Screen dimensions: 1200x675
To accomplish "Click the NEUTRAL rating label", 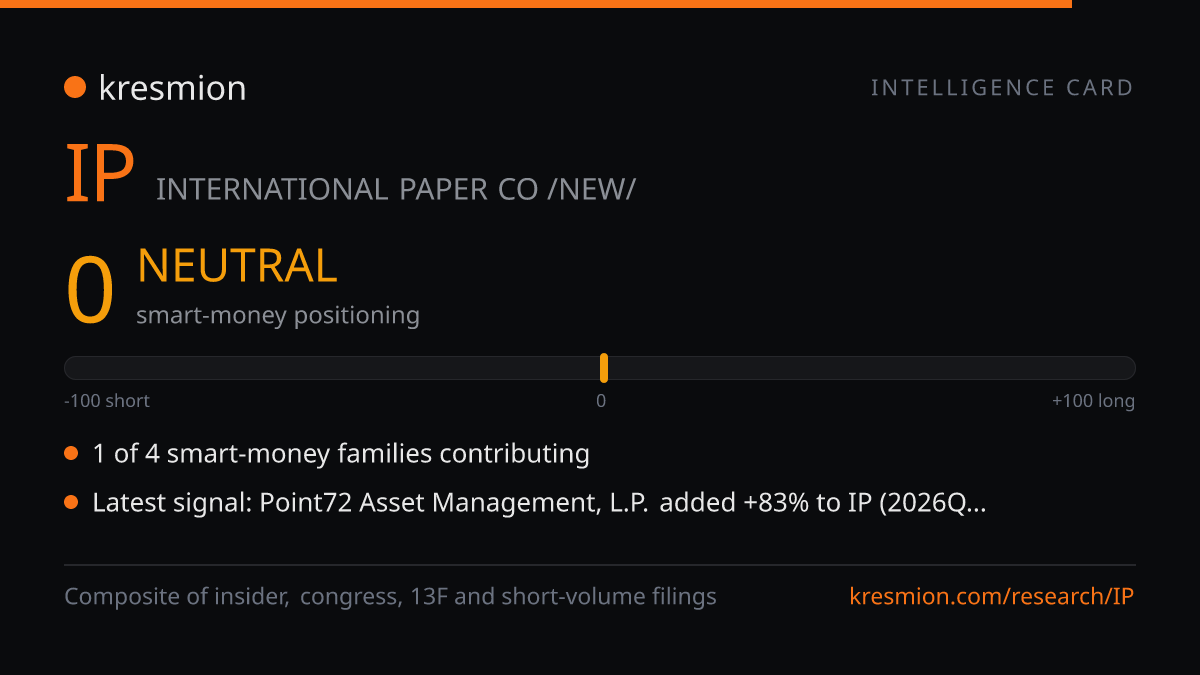I will tap(237, 266).
